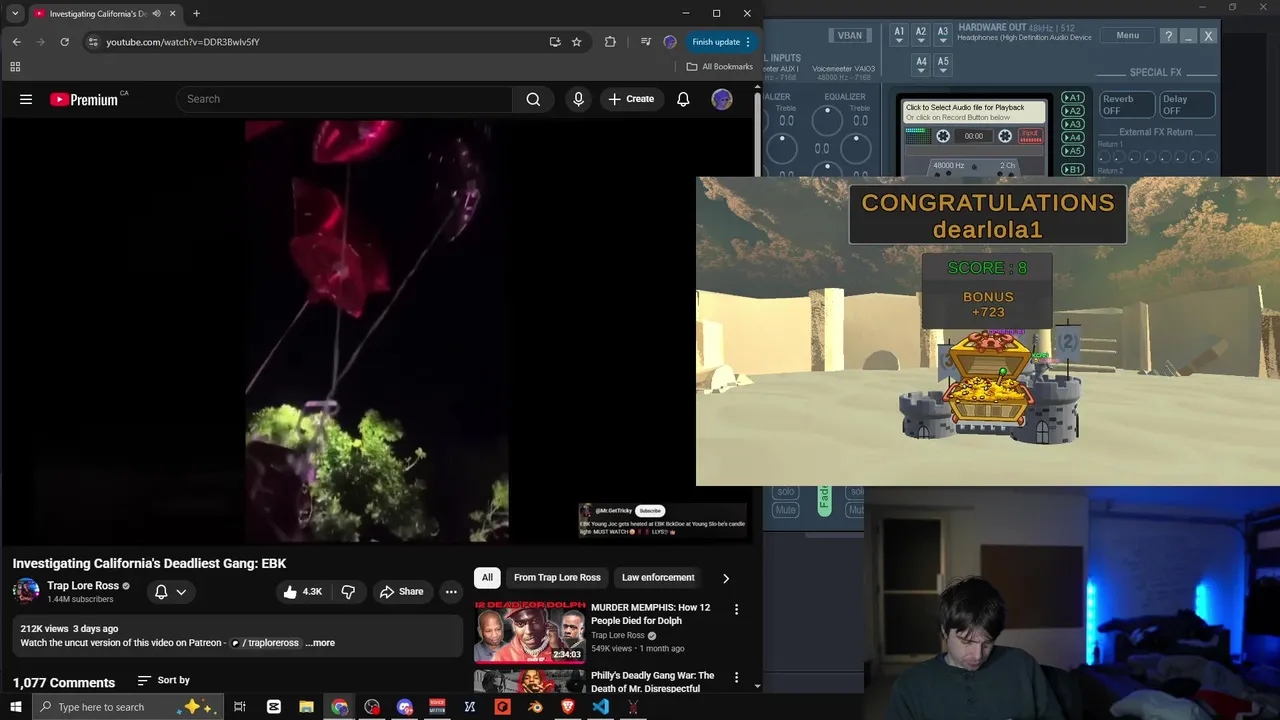Open the Chrome tab search dropdown
The width and height of the screenshot is (1280, 720).
[15, 14]
